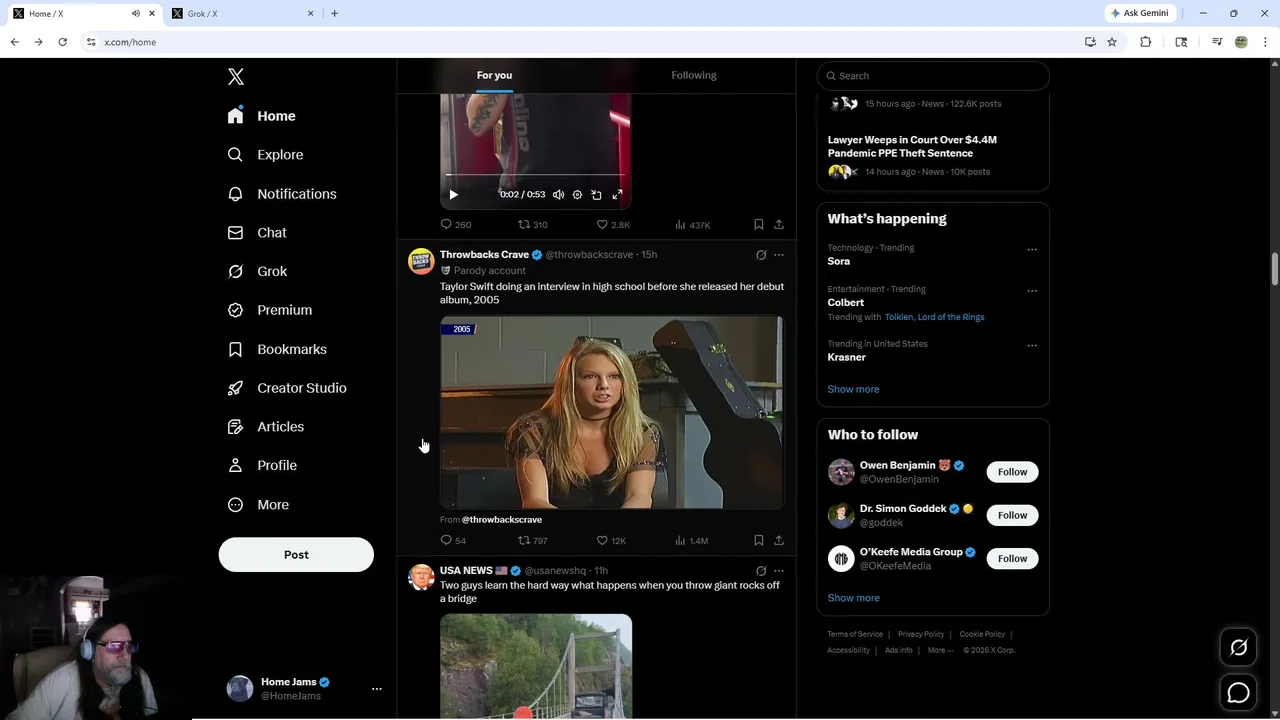View analytics of the 437K views post
Viewport: 1280px width, 720px height.
tap(692, 225)
